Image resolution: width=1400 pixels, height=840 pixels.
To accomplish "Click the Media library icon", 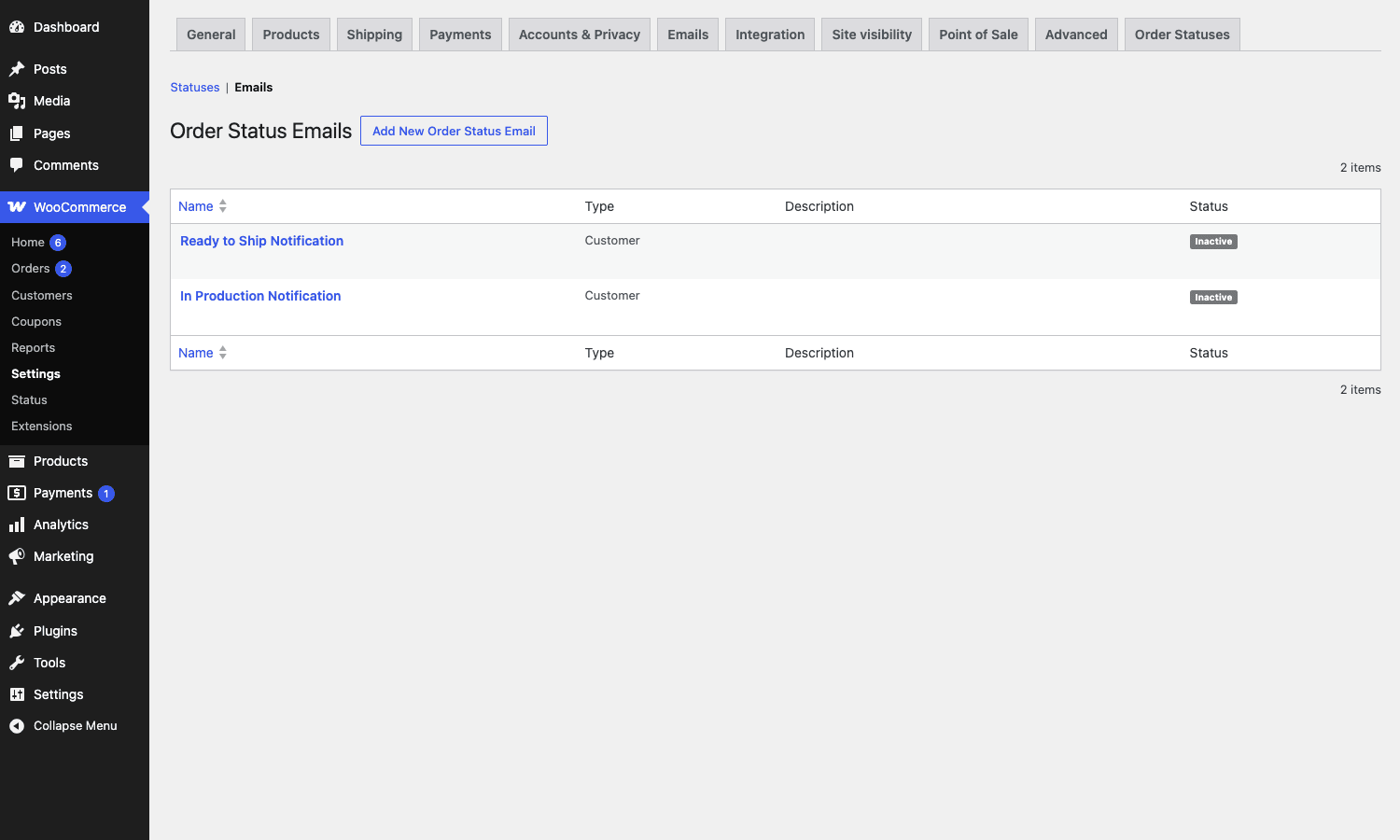I will pyautogui.click(x=17, y=101).
